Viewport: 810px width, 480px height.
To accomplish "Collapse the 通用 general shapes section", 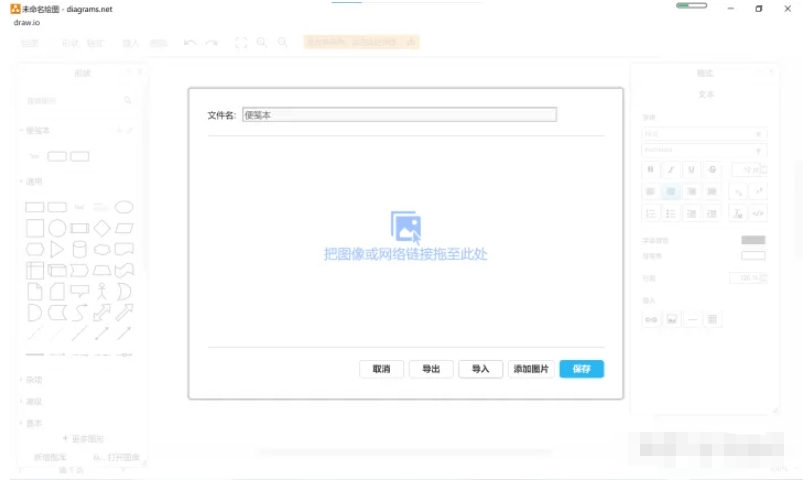I will [x=34, y=181].
